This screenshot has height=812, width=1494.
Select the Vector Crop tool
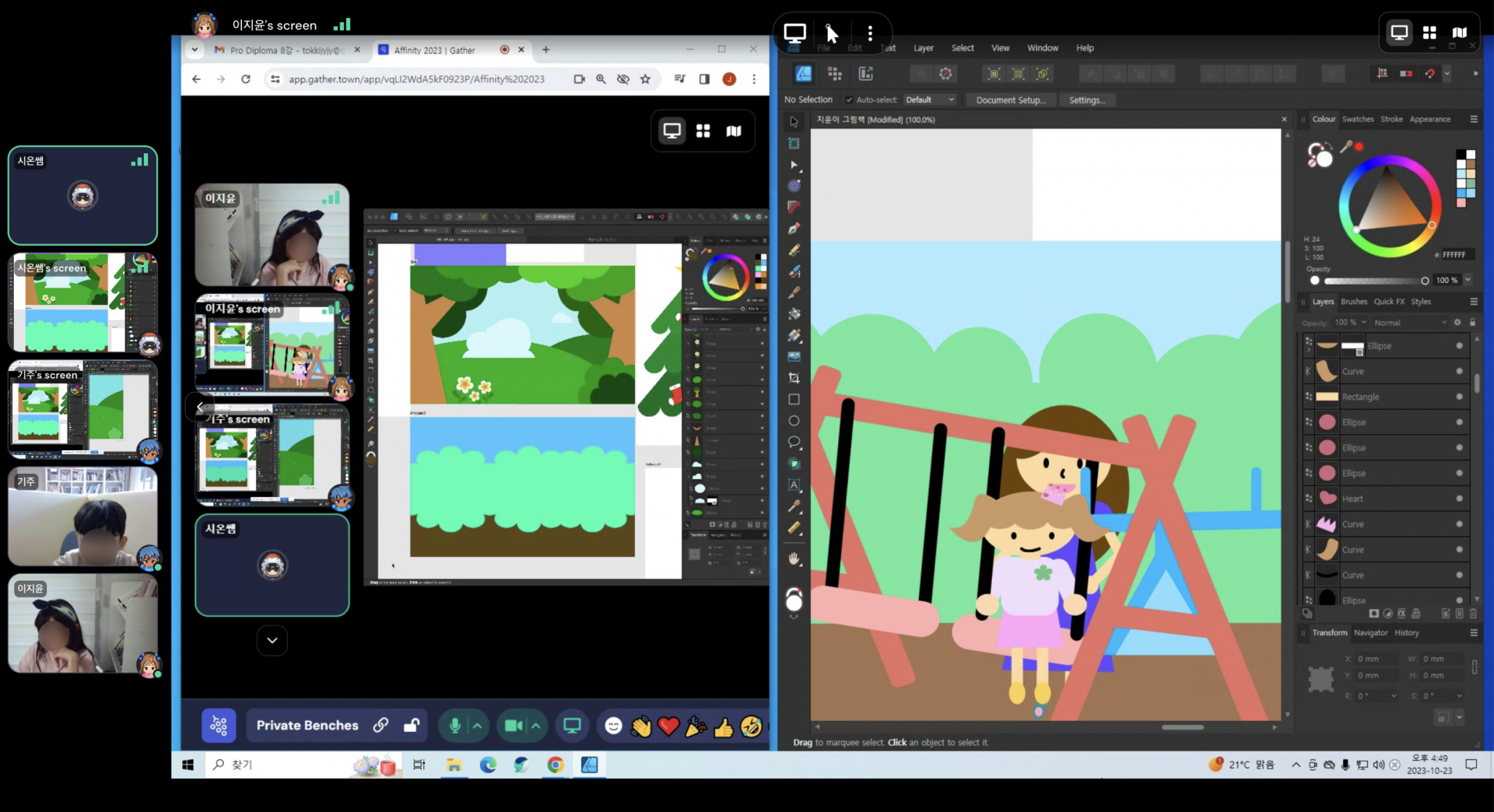click(794, 378)
